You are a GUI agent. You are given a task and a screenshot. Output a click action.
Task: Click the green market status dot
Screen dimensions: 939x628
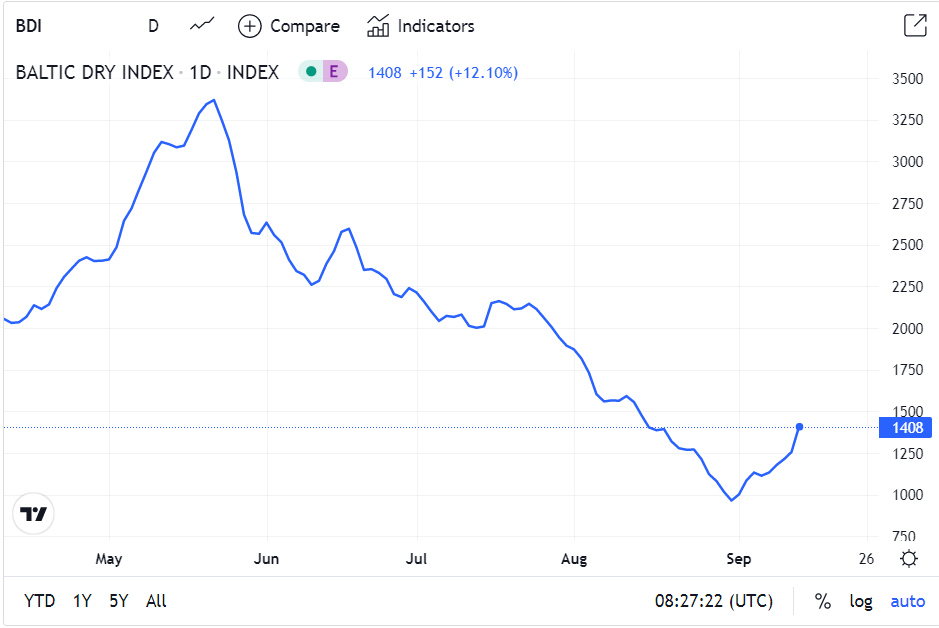point(311,72)
